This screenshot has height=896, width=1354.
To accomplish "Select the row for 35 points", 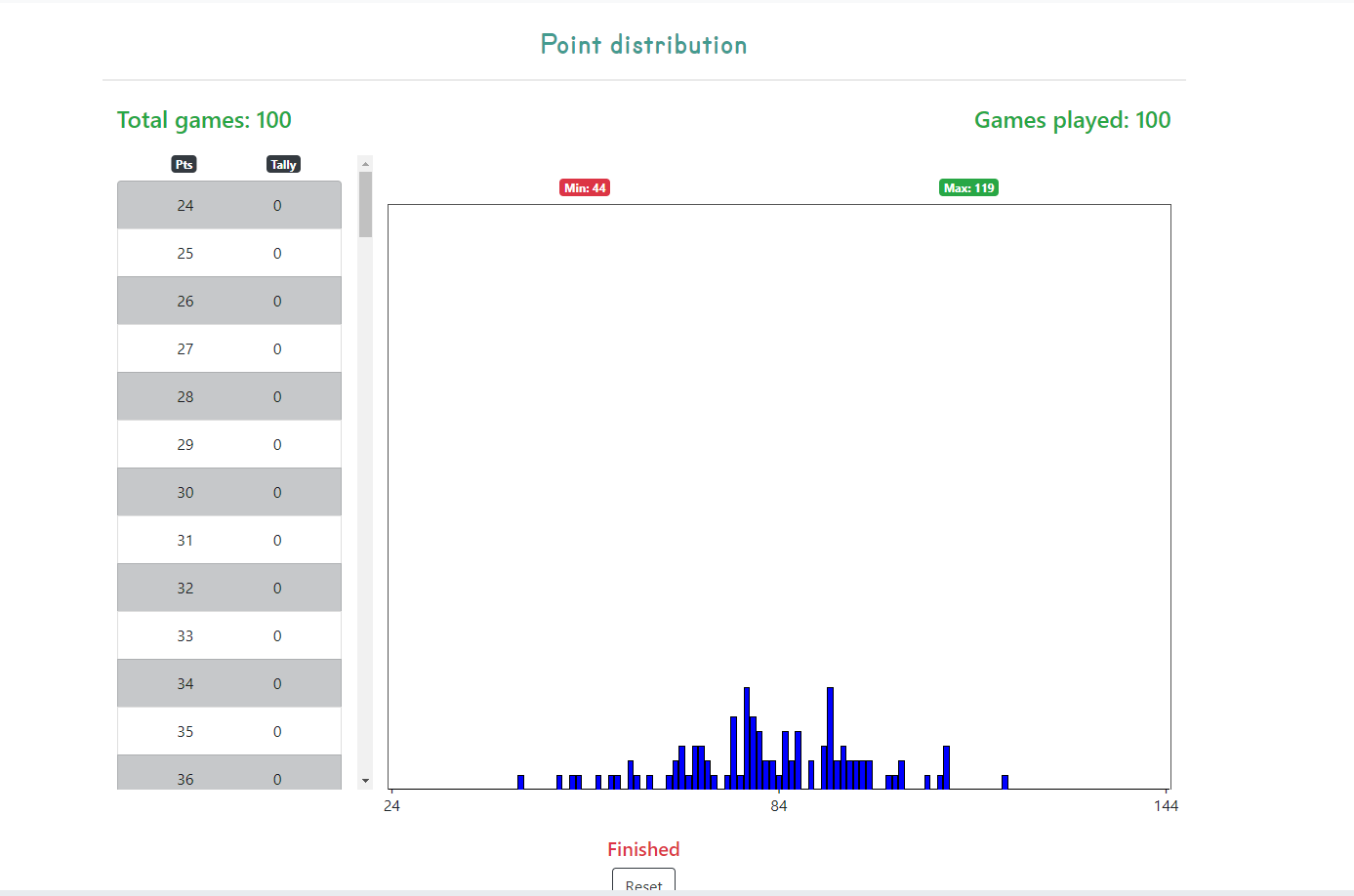I will coord(229,731).
